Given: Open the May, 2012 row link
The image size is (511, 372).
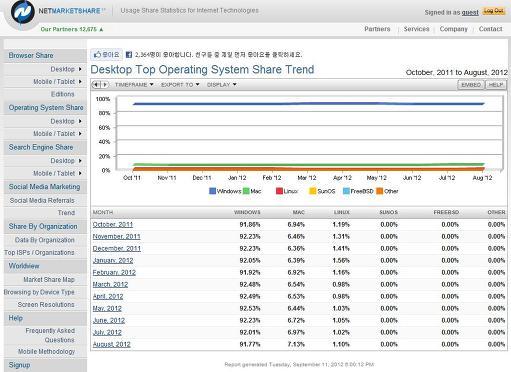Looking at the screenshot, I should point(107,308).
